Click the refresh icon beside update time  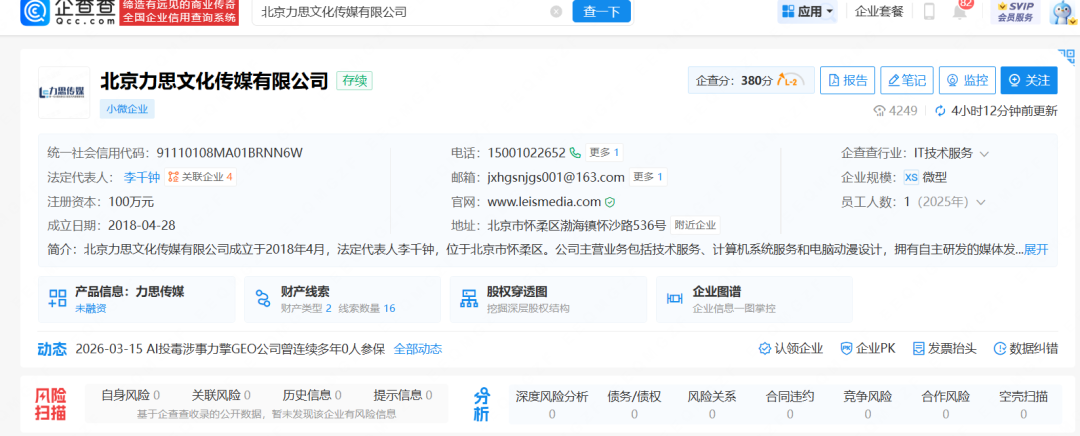(940, 111)
